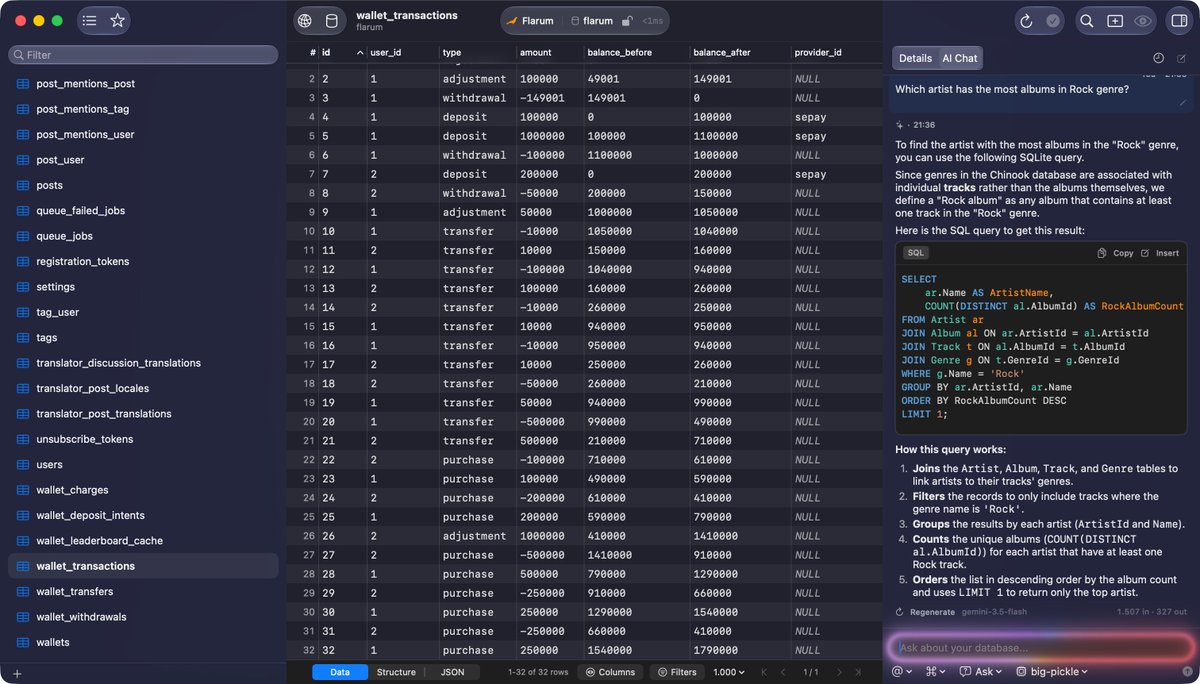Sort by the user_id column header

coord(402,52)
